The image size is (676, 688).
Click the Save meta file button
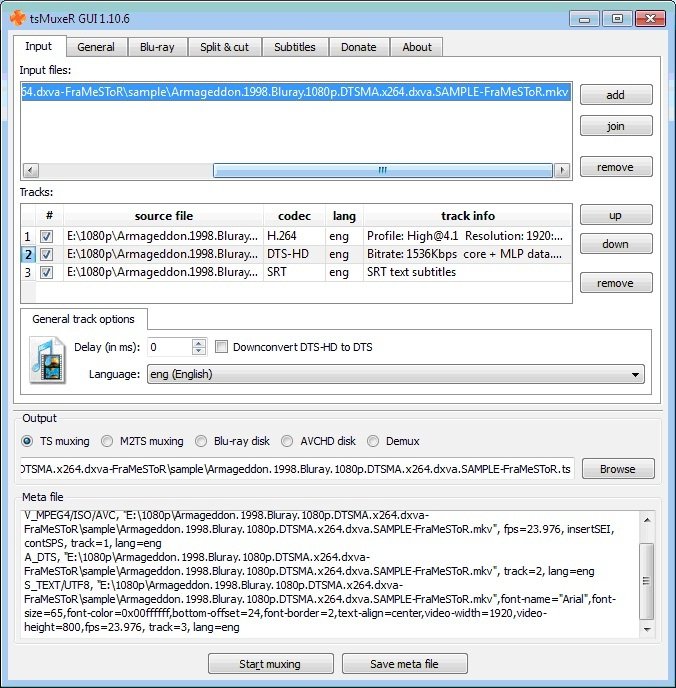[405, 664]
